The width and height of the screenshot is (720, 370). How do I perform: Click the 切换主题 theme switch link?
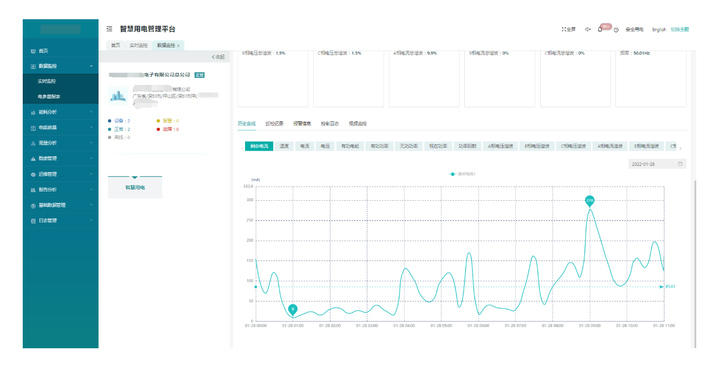(x=680, y=29)
